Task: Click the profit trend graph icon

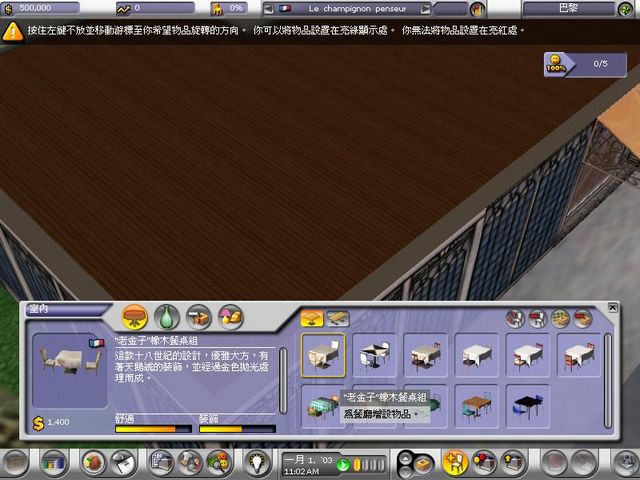Action: point(123,9)
